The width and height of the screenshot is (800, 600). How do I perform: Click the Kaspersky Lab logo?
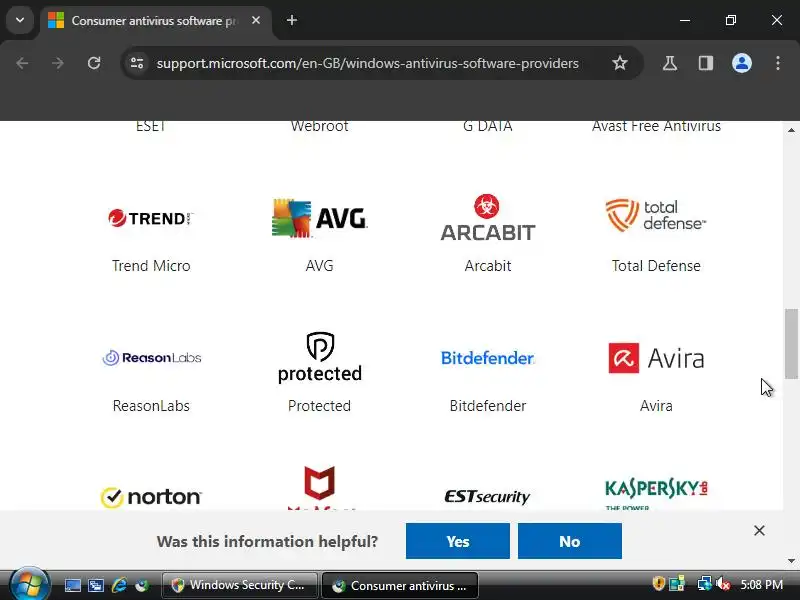coord(656,493)
